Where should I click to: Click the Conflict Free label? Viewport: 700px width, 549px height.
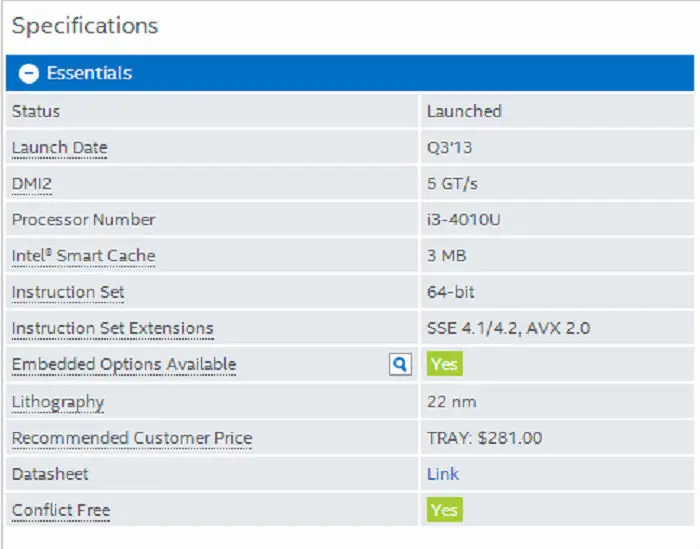point(61,510)
